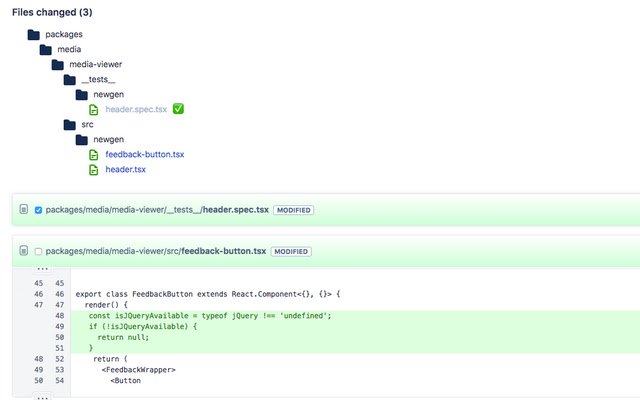The image size is (640, 400).
Task: Click the header.tsx file icon in tree
Action: [x=93, y=170]
